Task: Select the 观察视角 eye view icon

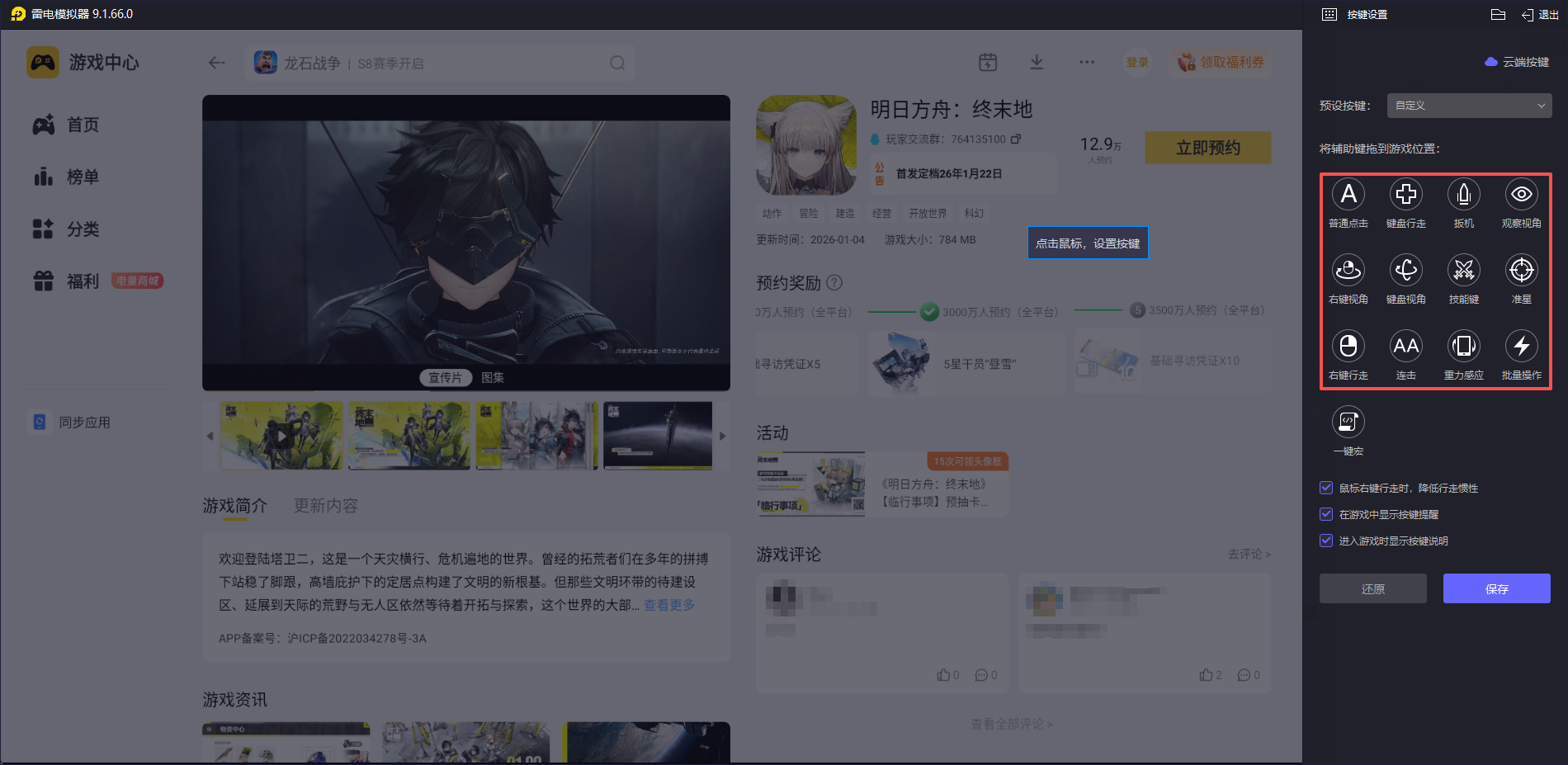Action: [x=1522, y=195]
